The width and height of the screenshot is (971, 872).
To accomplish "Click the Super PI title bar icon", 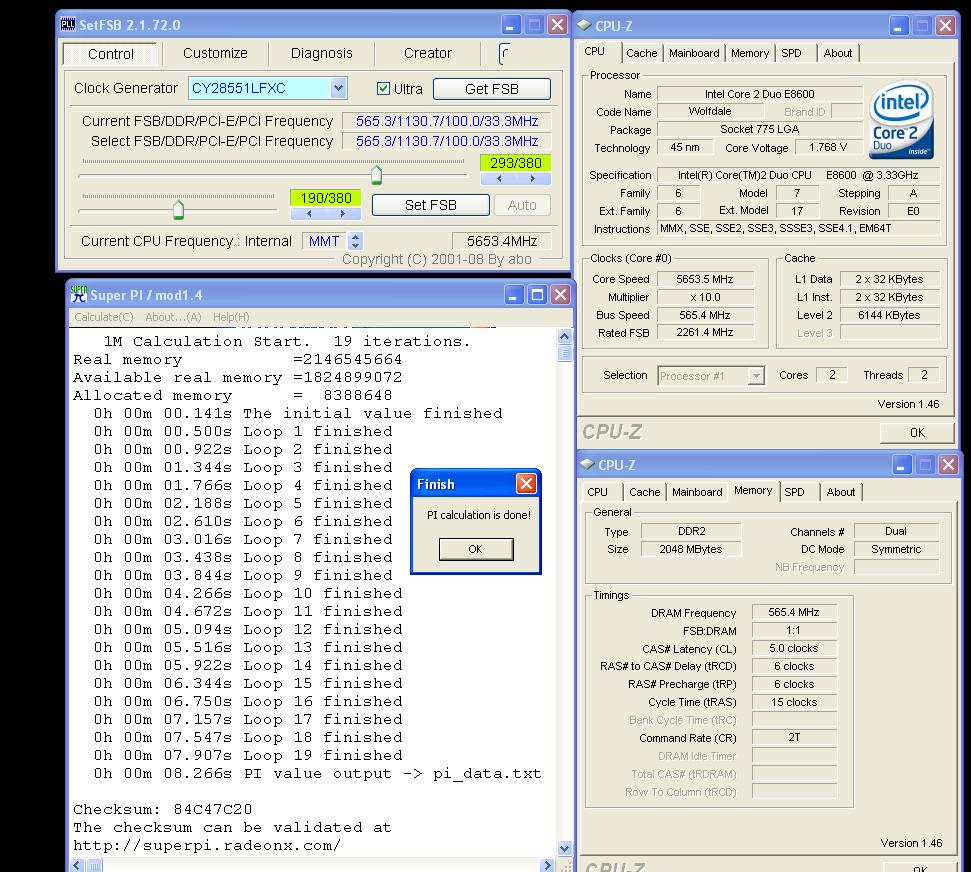I will click(x=79, y=294).
